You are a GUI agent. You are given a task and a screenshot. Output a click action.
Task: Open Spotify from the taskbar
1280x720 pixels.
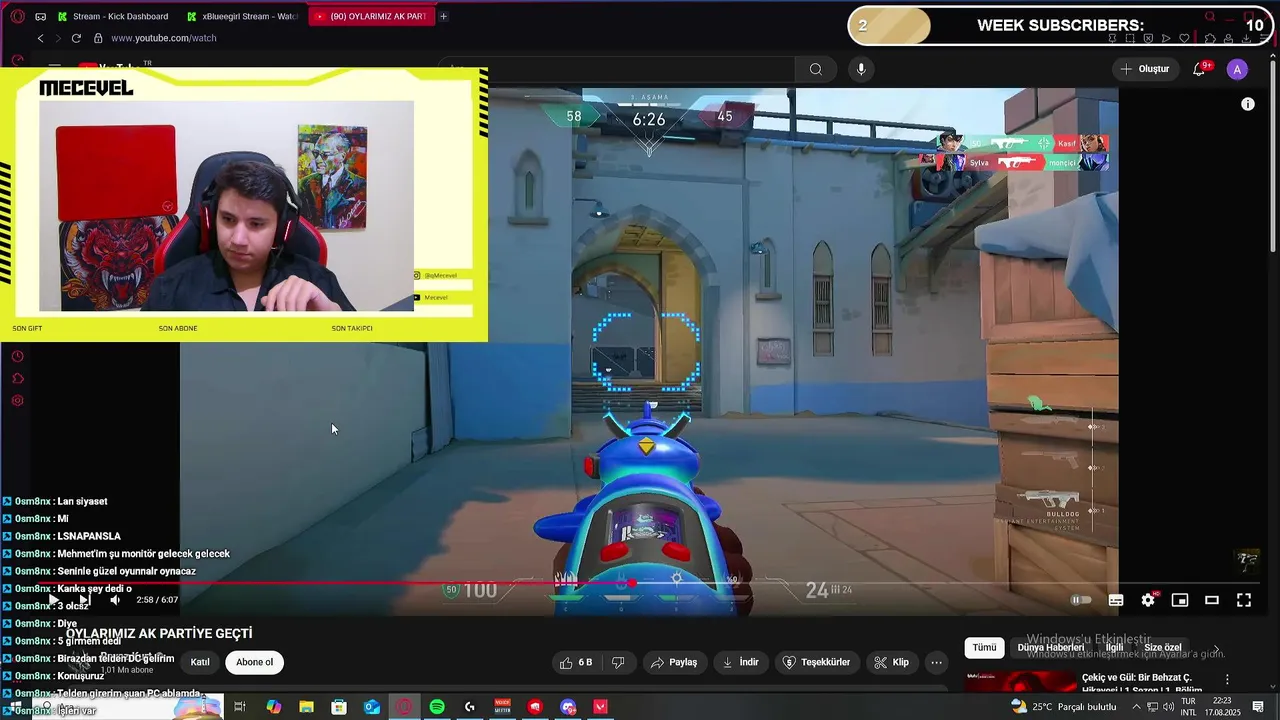coord(437,707)
